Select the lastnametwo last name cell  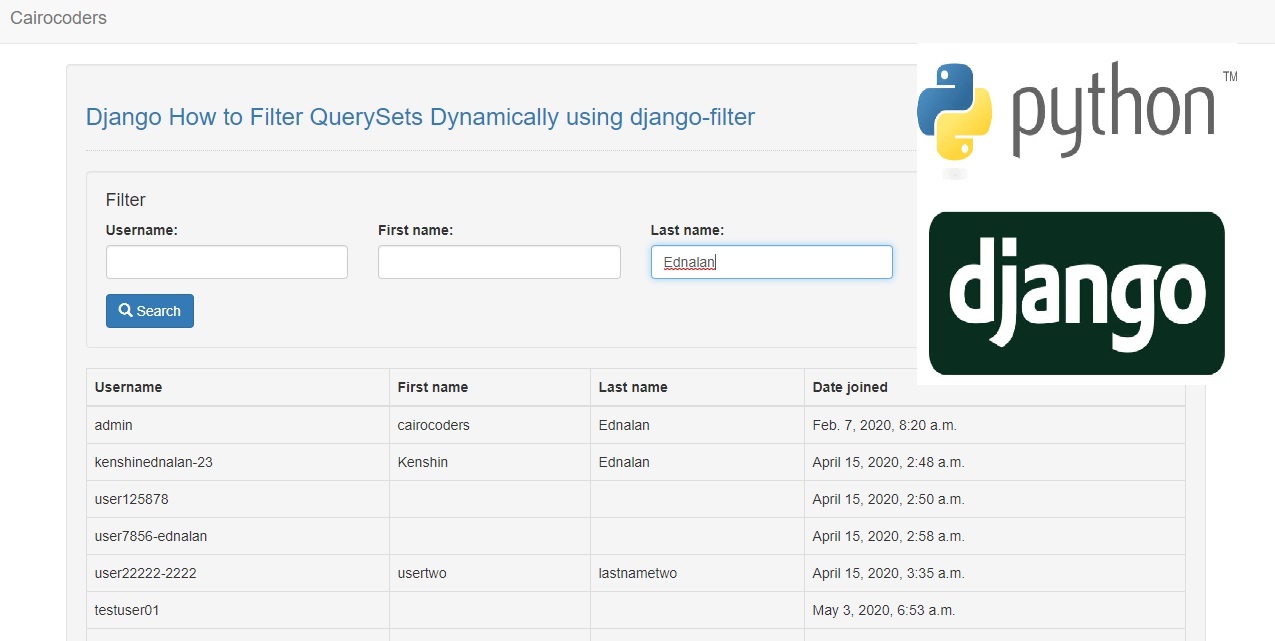pyautogui.click(x=697, y=573)
